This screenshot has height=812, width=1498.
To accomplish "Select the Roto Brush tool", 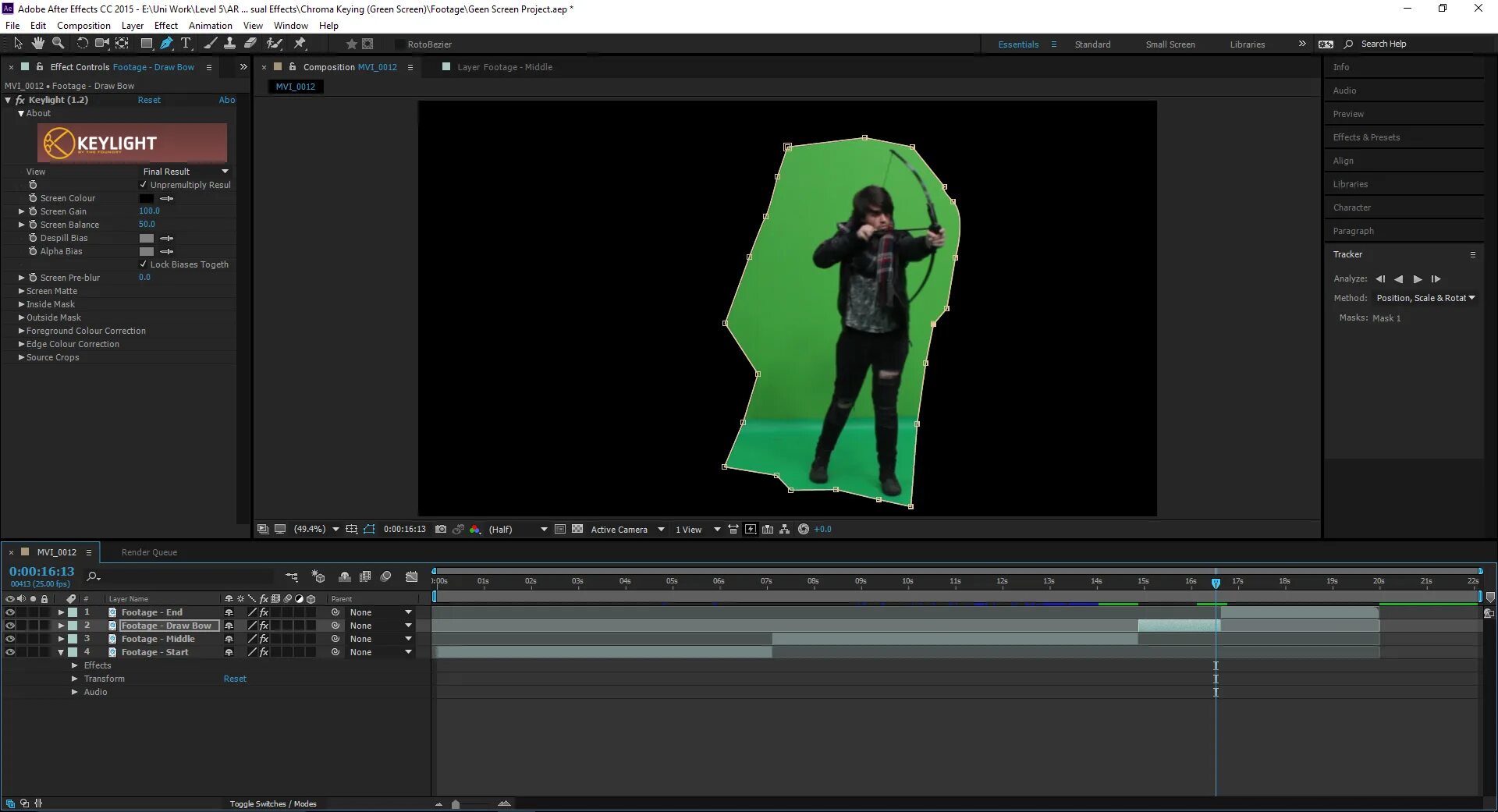I will (x=274, y=44).
